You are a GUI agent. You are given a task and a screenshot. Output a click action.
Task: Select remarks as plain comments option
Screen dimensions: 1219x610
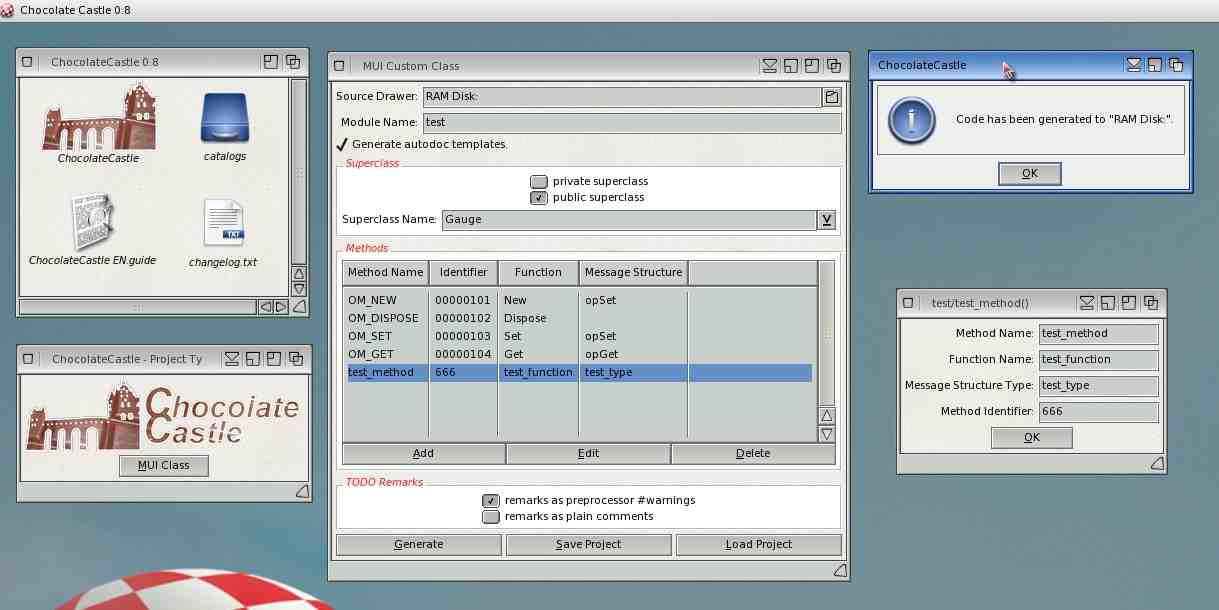(x=490, y=517)
